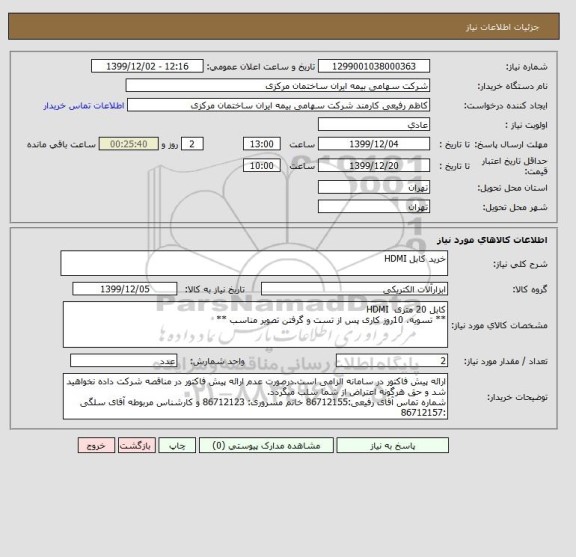Click the جزئیات اطلاعات نیاز header title
Image resolution: width=576 pixels, height=557 pixels.
[502, 28]
